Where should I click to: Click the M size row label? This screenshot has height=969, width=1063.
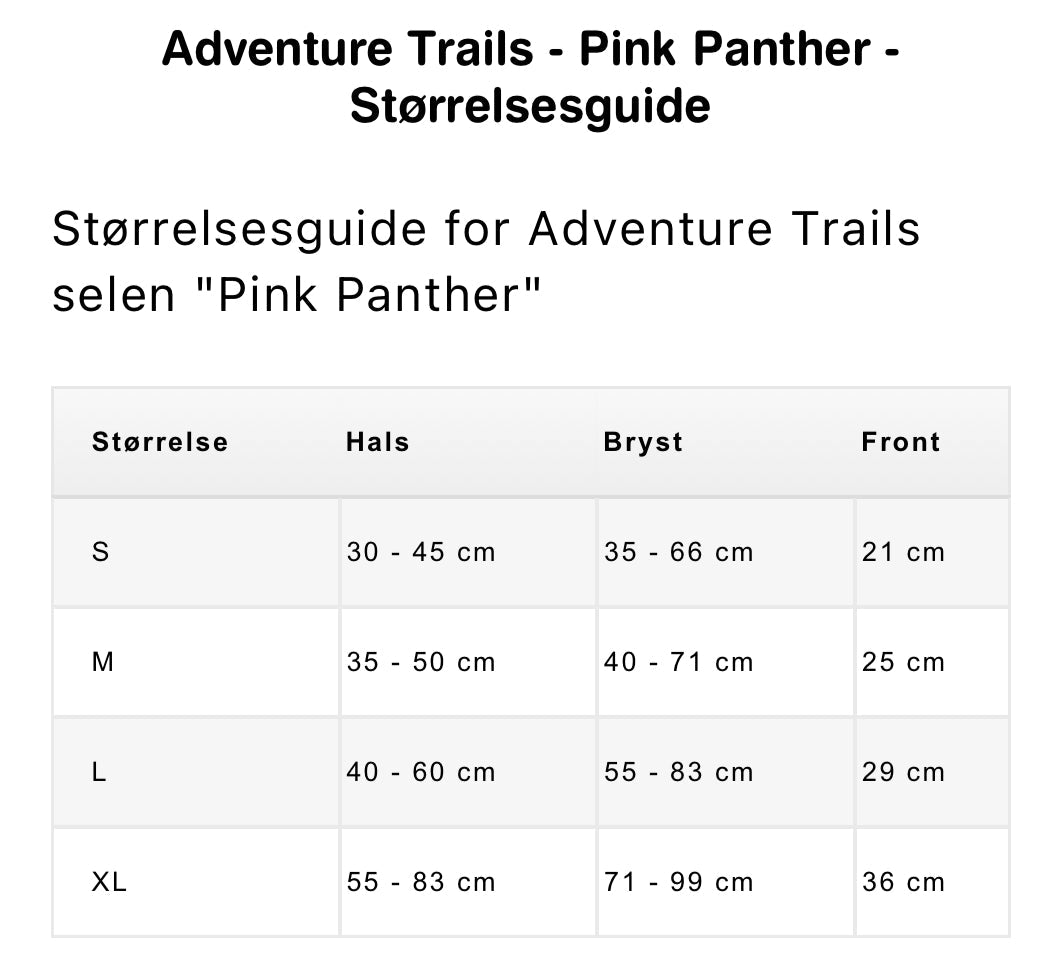point(103,662)
